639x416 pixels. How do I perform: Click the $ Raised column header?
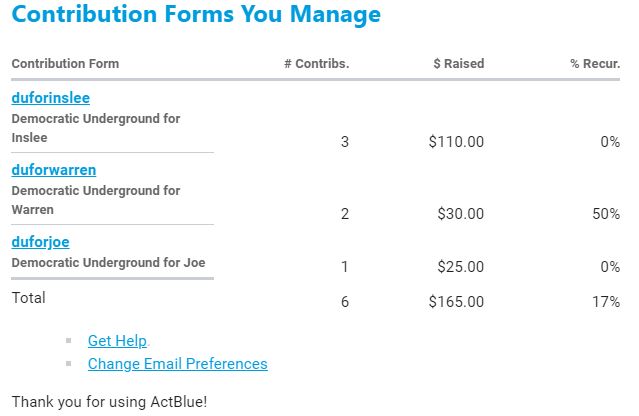coord(458,64)
